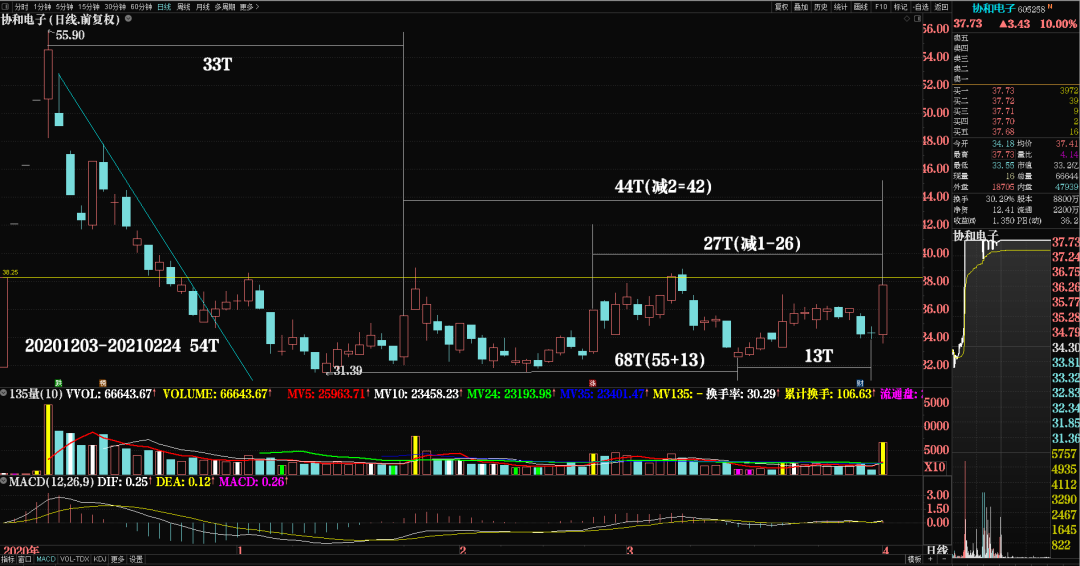Click the 买一 bid row price 37.73
1080x566 pixels.
(1003, 90)
